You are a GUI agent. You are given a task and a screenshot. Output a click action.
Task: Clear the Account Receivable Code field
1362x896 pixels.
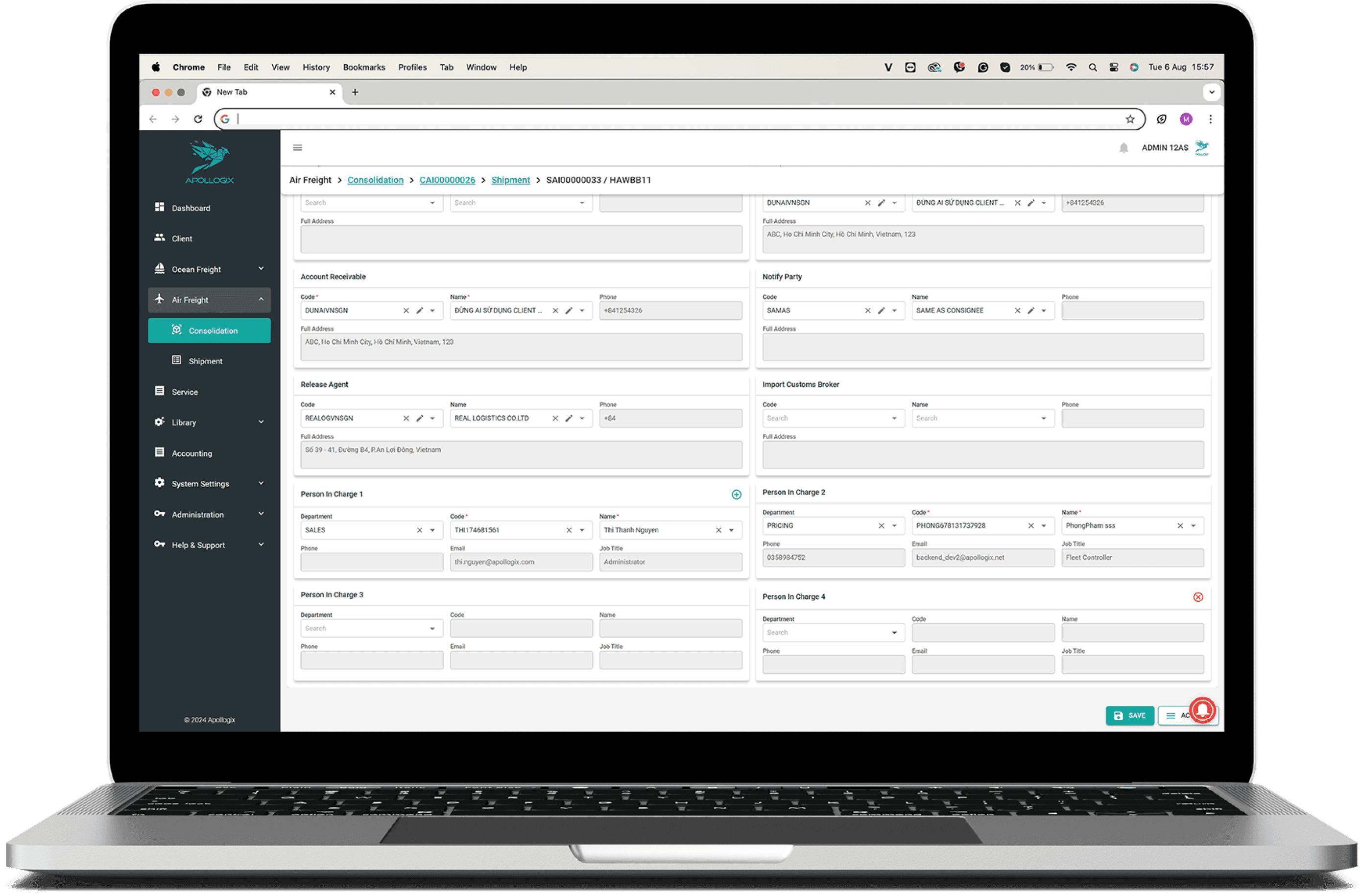pos(405,311)
